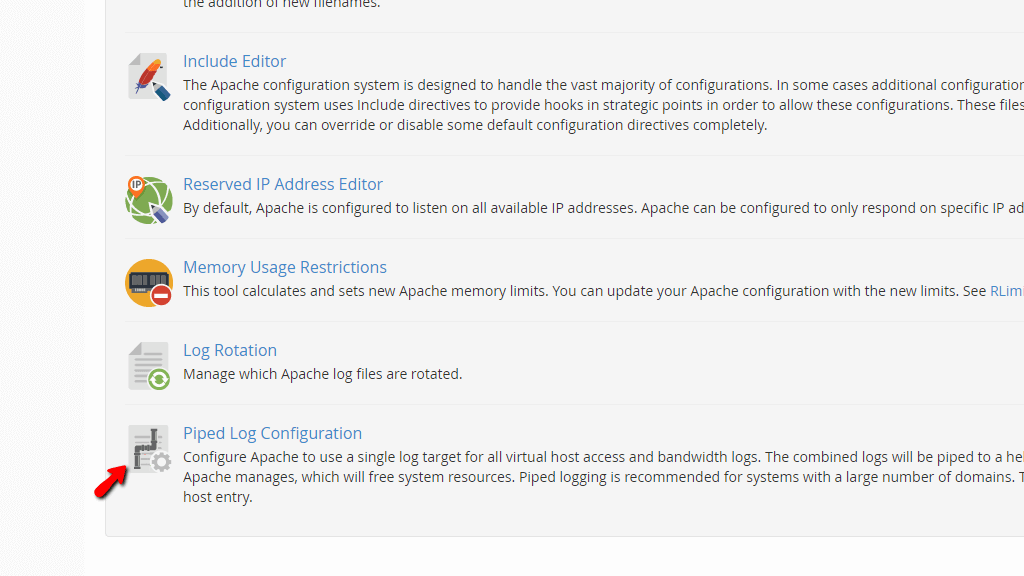The width and height of the screenshot is (1024, 576).
Task: Follow the RLimit link in memory description
Action: coord(1006,291)
